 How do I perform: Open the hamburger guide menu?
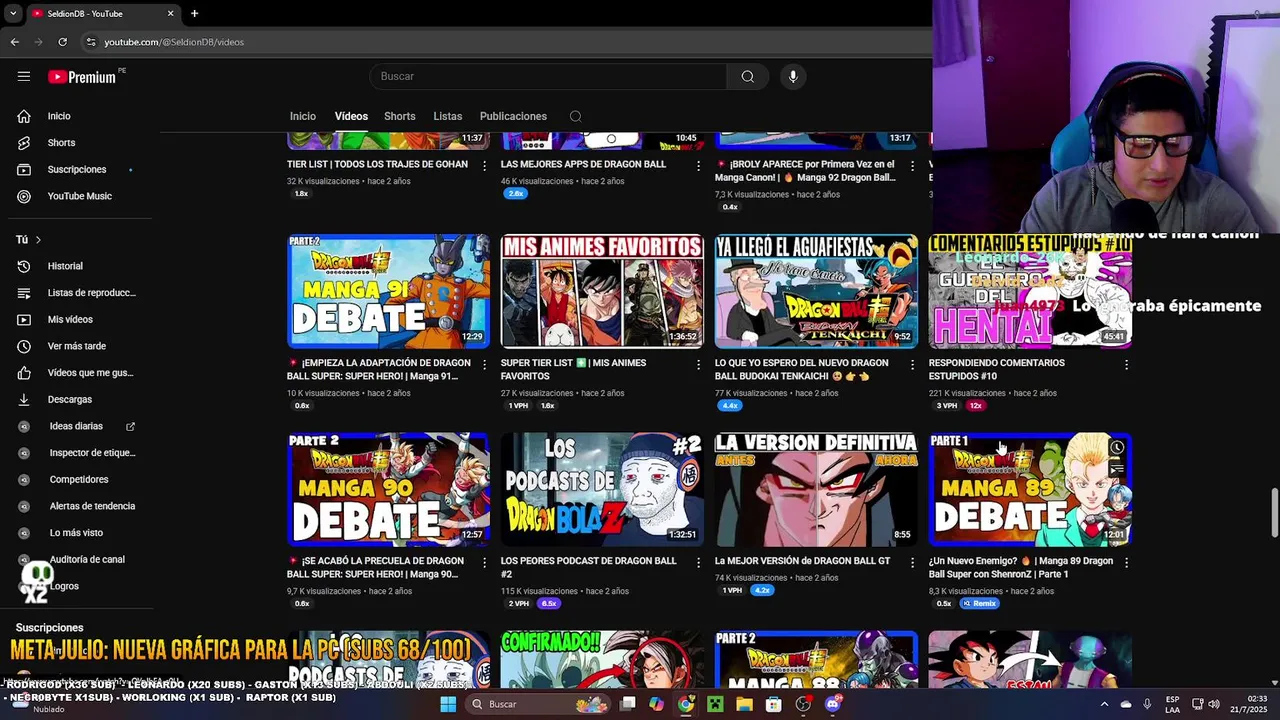pyautogui.click(x=24, y=76)
